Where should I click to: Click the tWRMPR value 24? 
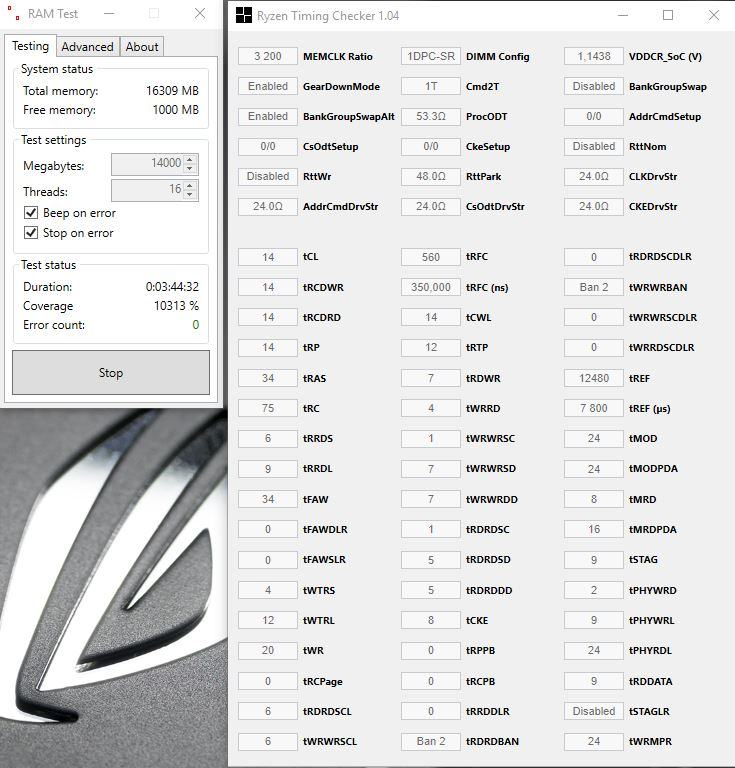(594, 741)
